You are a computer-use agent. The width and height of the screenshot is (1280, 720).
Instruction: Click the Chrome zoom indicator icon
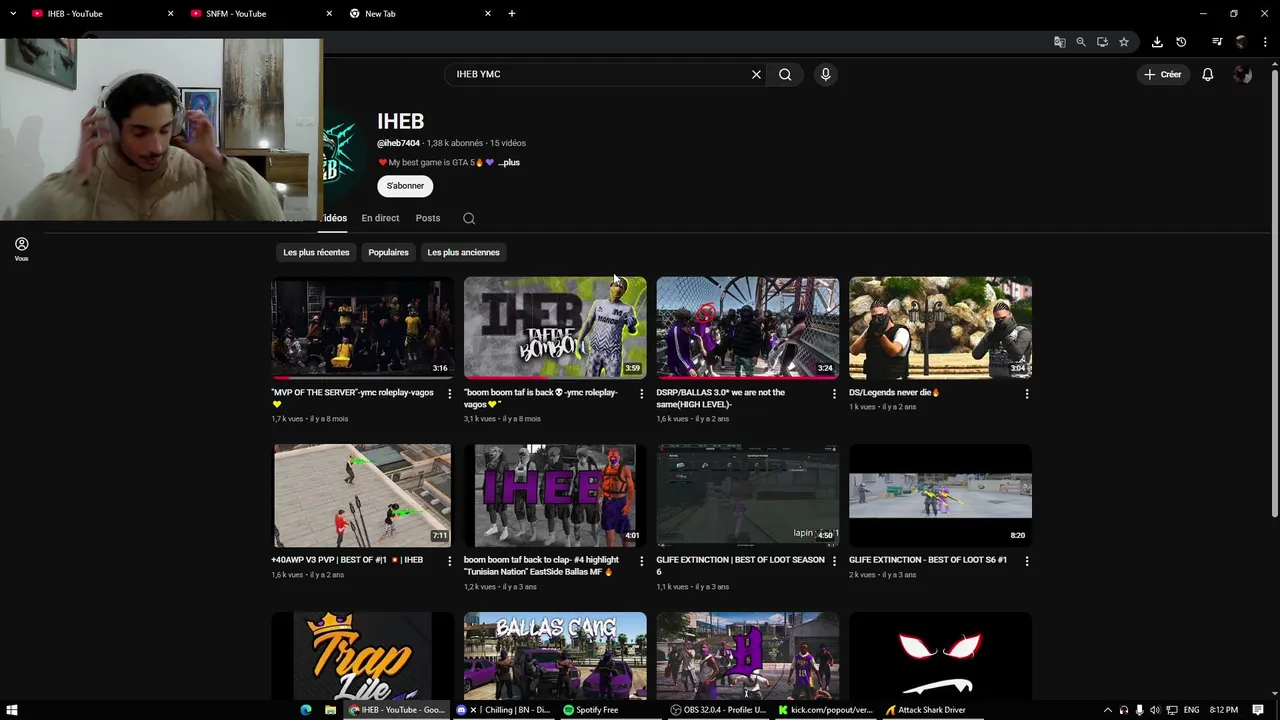(x=1081, y=42)
